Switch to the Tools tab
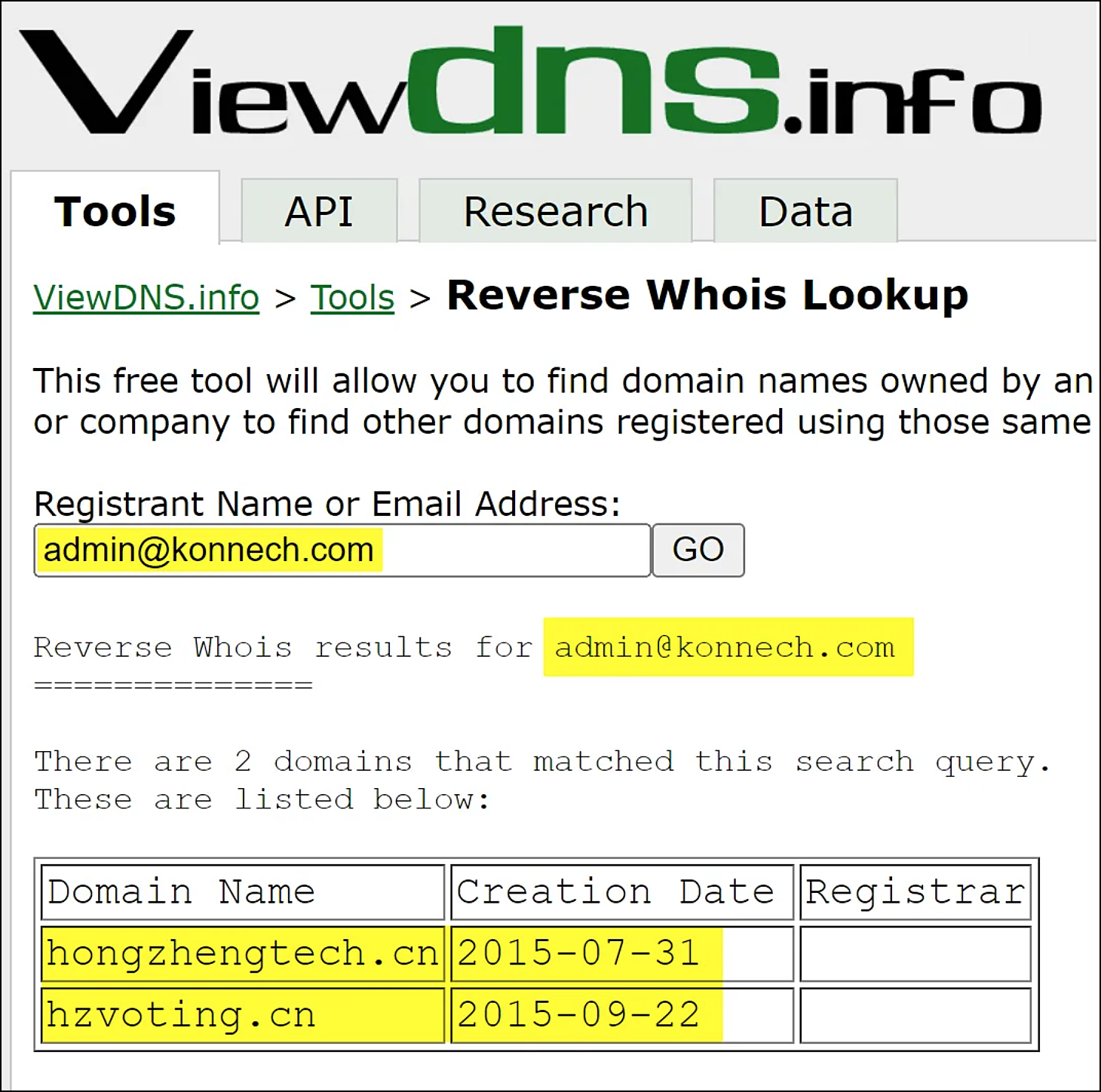1101x1092 pixels. click(x=115, y=209)
